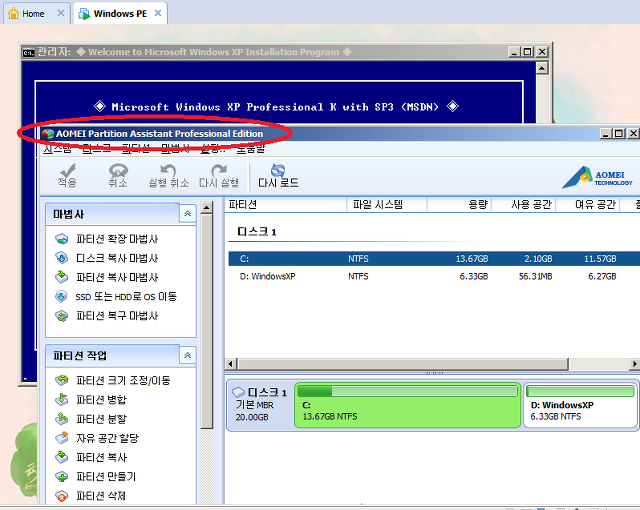This screenshot has width=640, height=510.
Task: Launch 디스크 복사 마법사 icon
Action: 62,258
